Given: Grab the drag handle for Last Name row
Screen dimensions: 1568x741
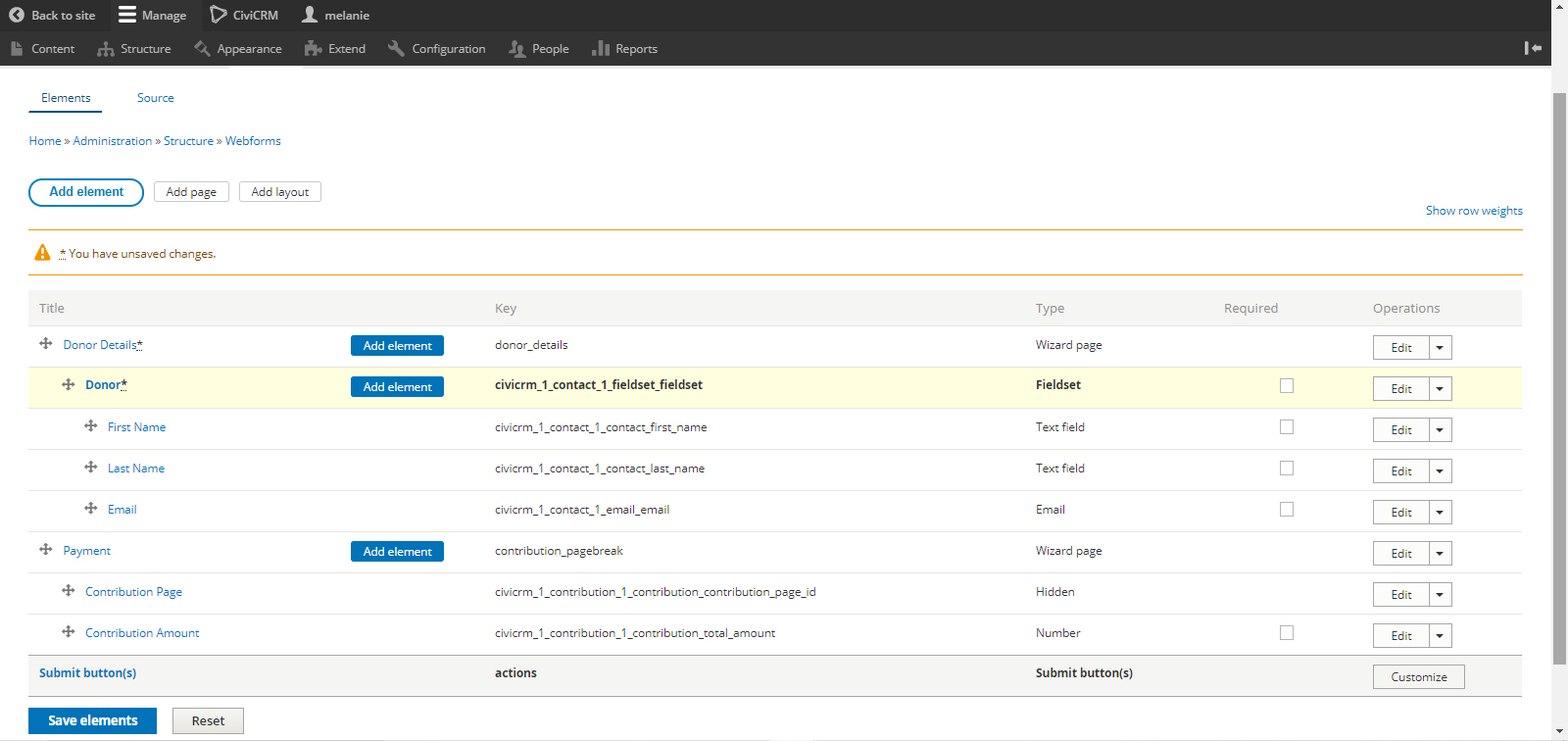Looking at the screenshot, I should 91,468.
